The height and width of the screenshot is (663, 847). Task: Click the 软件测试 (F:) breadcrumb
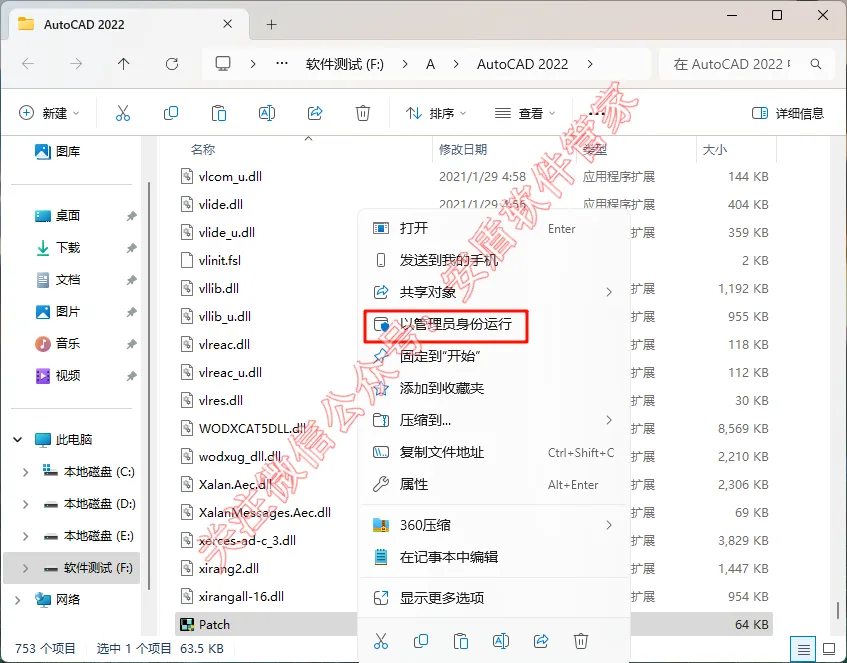coord(345,64)
